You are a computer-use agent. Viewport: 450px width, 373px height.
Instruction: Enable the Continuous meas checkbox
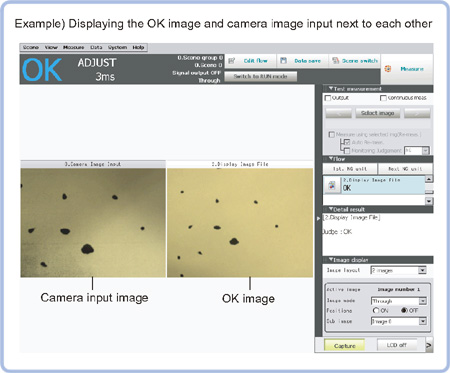(x=383, y=98)
